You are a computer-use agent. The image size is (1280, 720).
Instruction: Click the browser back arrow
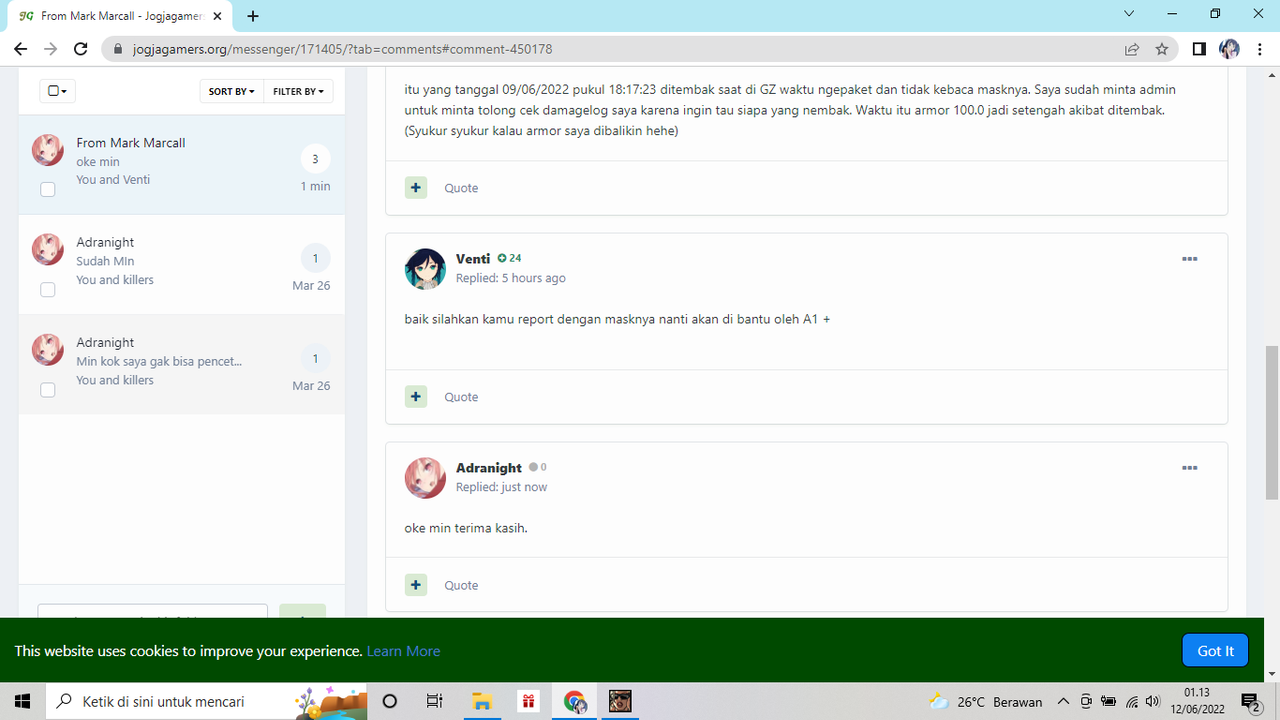[20, 49]
